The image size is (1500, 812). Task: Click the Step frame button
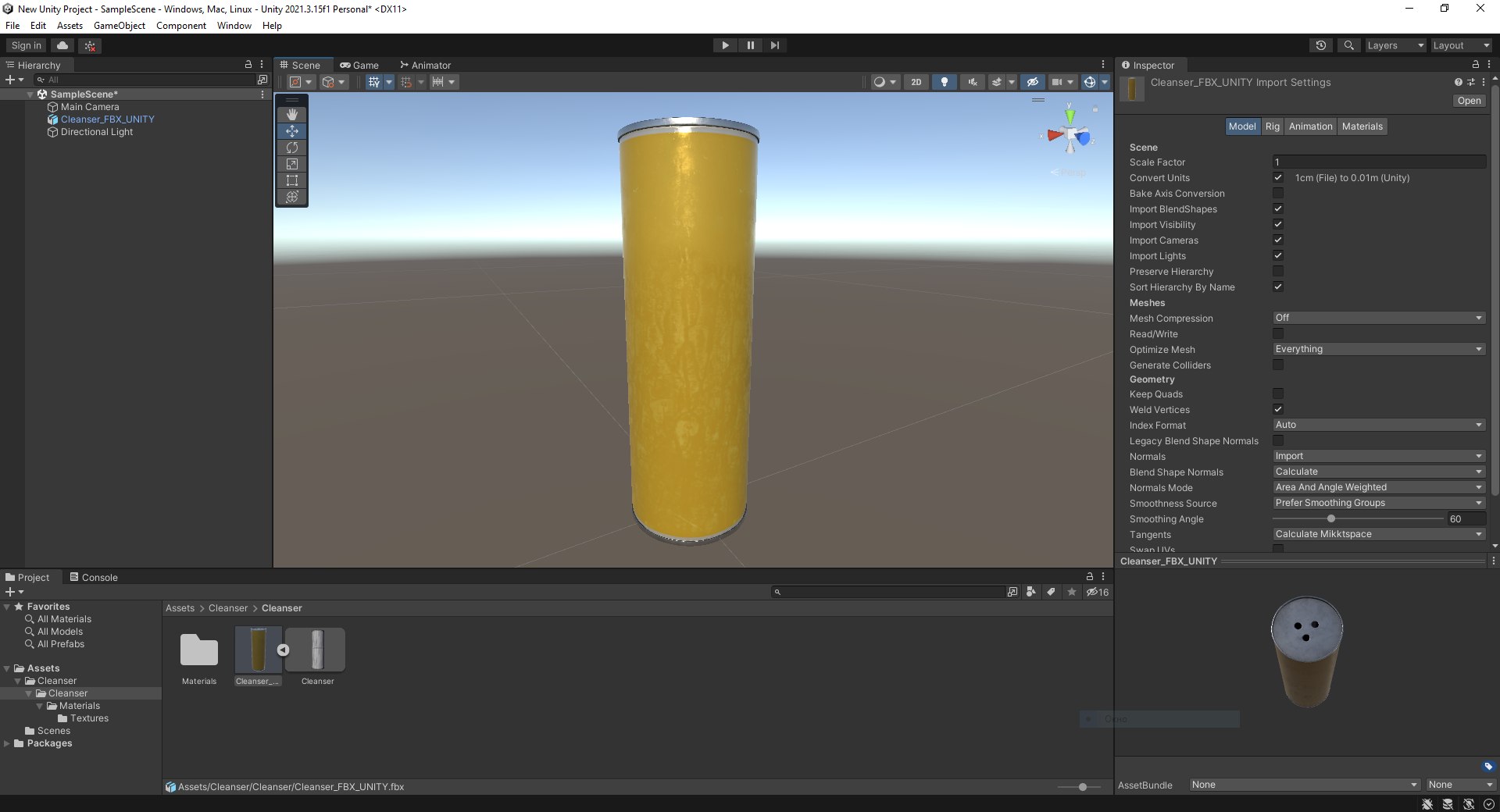[x=774, y=45]
